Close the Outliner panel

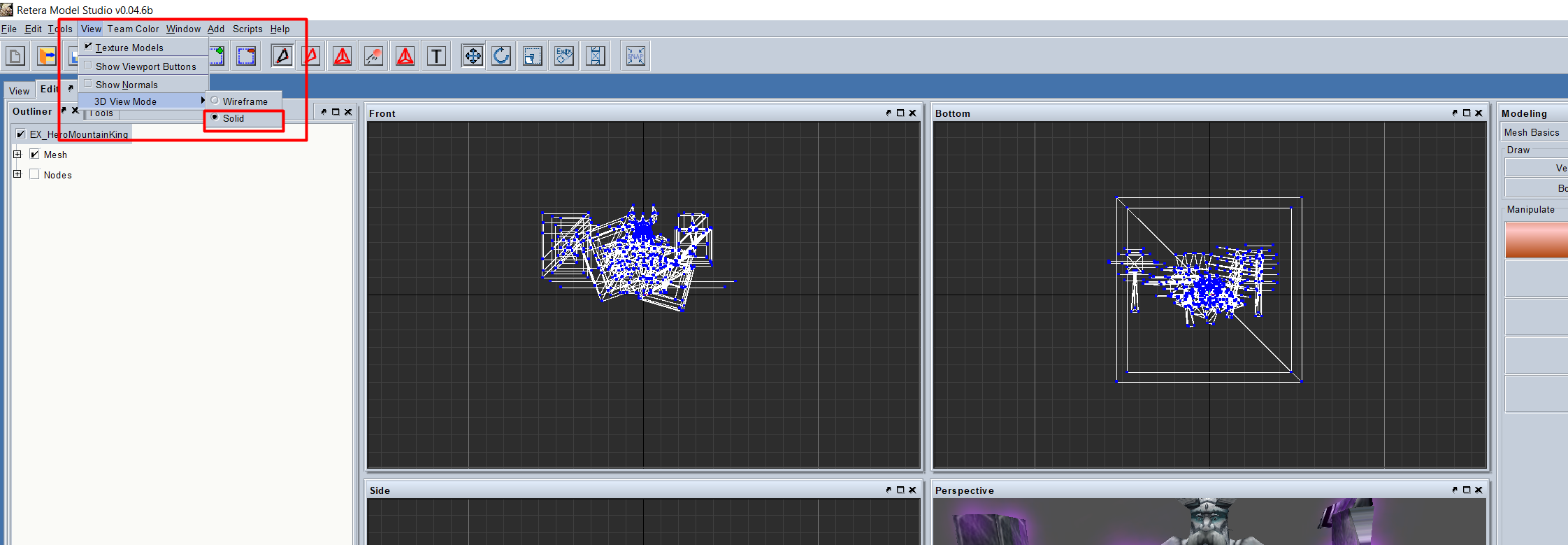pyautogui.click(x=75, y=111)
